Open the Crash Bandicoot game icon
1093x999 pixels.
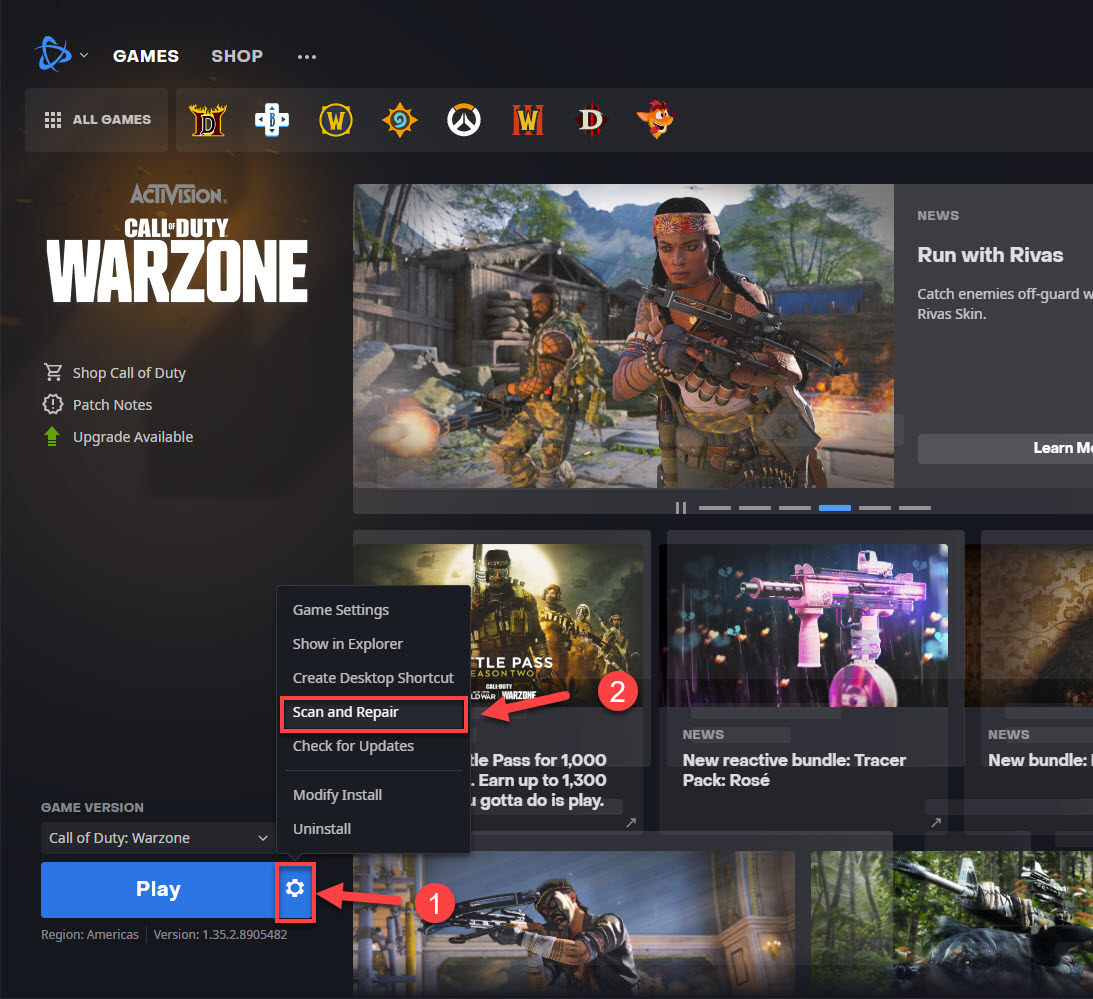655,120
